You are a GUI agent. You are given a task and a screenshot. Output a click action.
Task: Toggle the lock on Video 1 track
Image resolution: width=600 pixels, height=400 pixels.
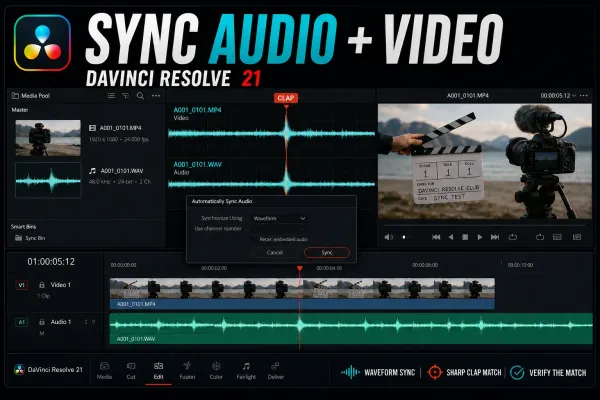tap(42, 285)
